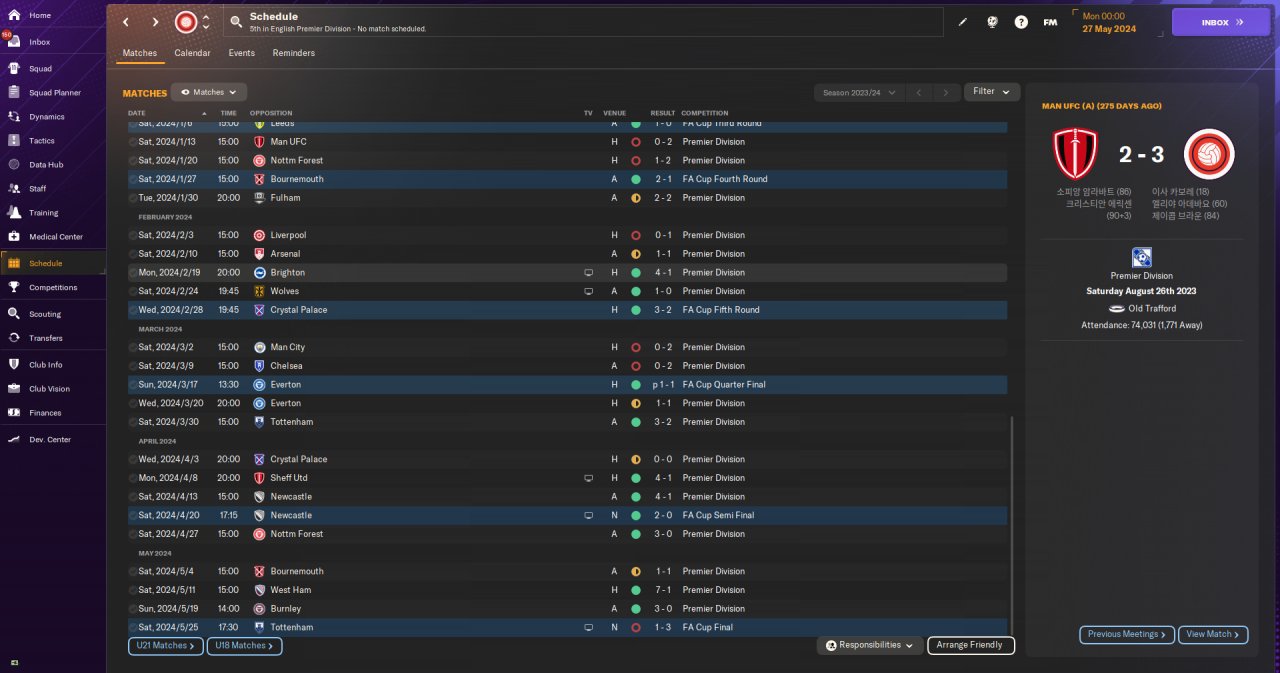Viewport: 1280px width, 673px height.
Task: Switch to the Reminders tab
Action: point(294,53)
